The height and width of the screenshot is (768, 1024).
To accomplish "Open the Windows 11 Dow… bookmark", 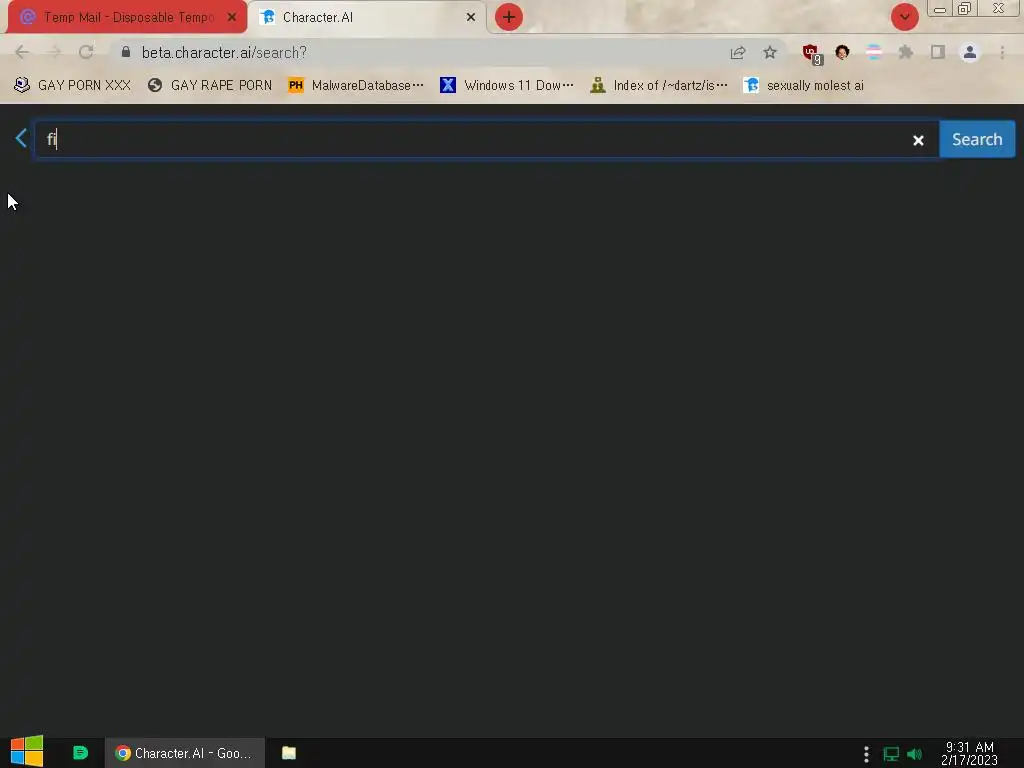I will point(507,85).
